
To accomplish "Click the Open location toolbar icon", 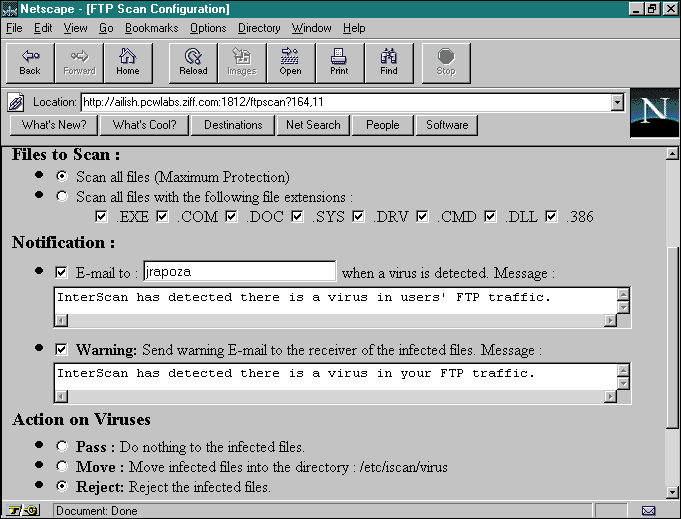I will [x=290, y=62].
